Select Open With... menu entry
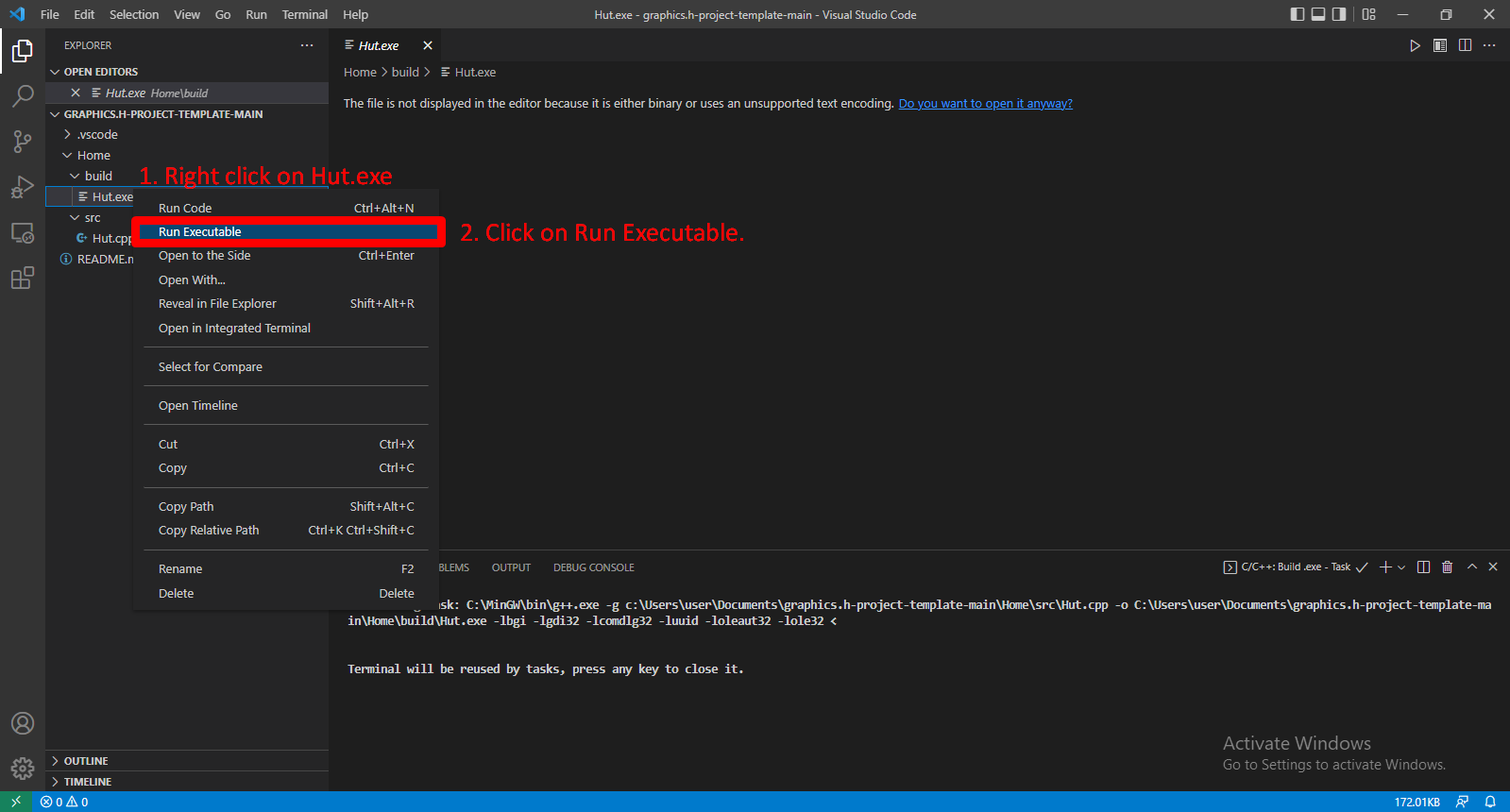 [286, 279]
